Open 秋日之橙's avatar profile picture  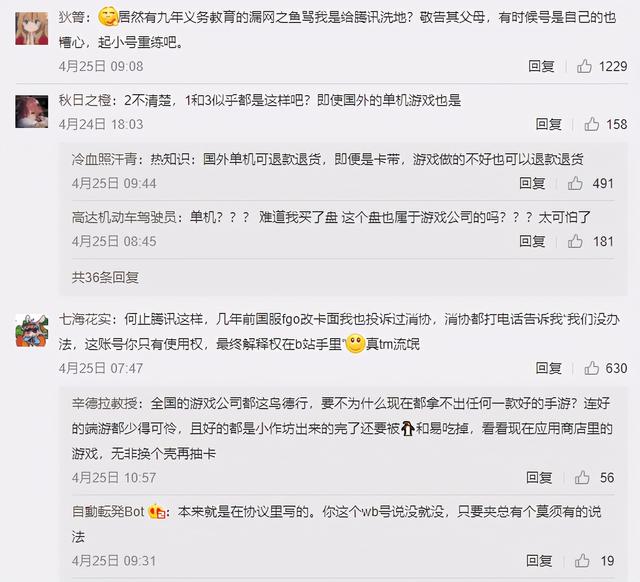coord(32,111)
